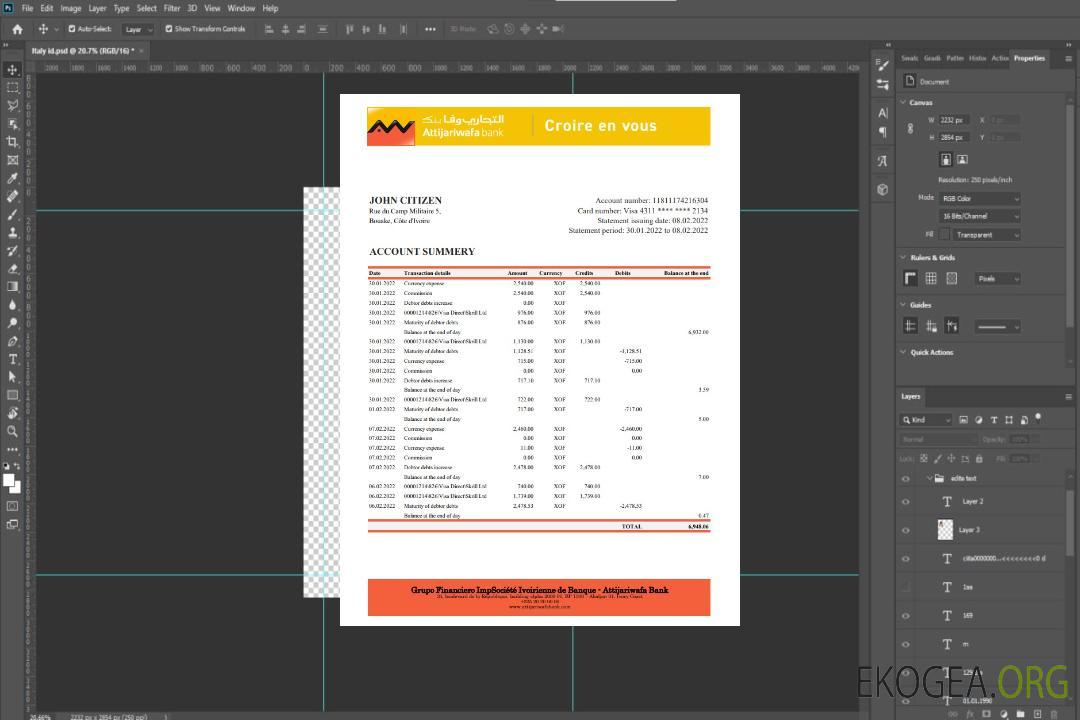The width and height of the screenshot is (1080, 720).
Task: Open the File menu
Action: coord(27,8)
